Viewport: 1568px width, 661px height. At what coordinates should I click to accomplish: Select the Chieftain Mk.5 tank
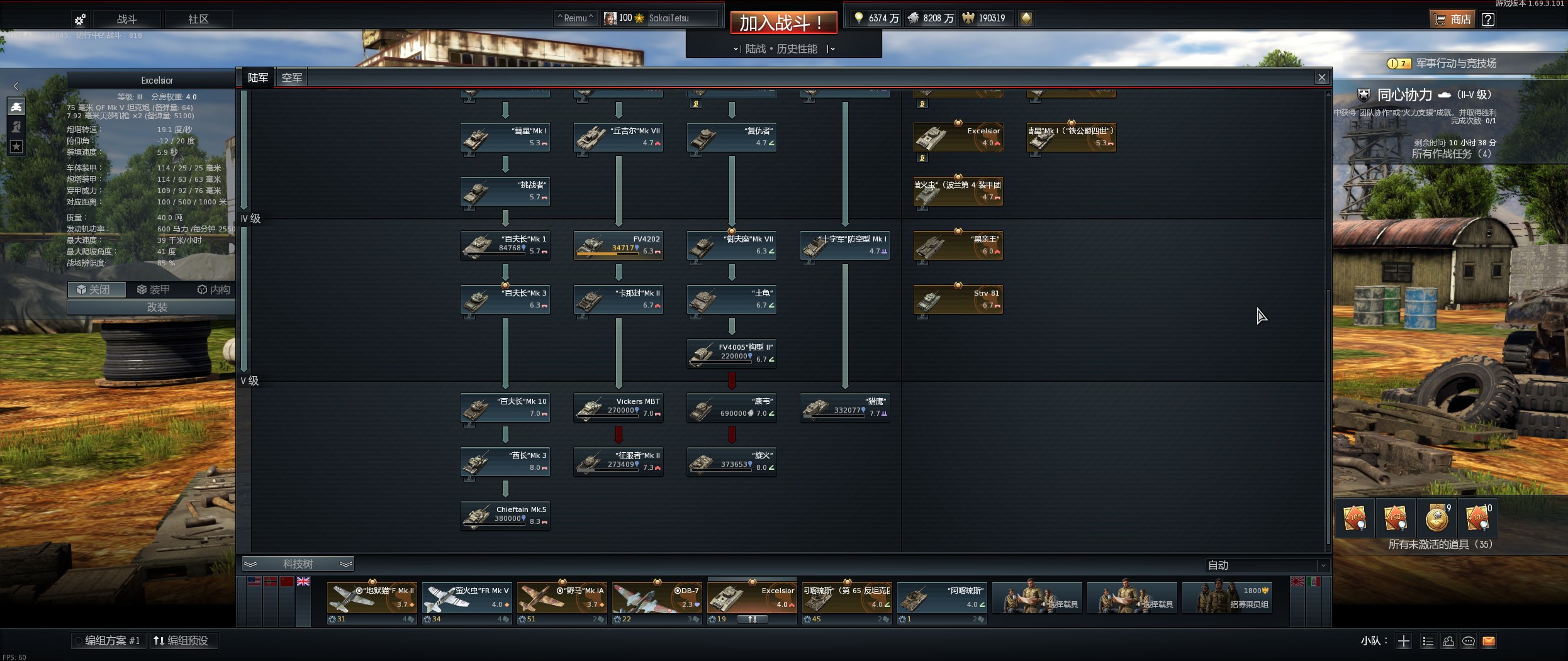click(505, 516)
